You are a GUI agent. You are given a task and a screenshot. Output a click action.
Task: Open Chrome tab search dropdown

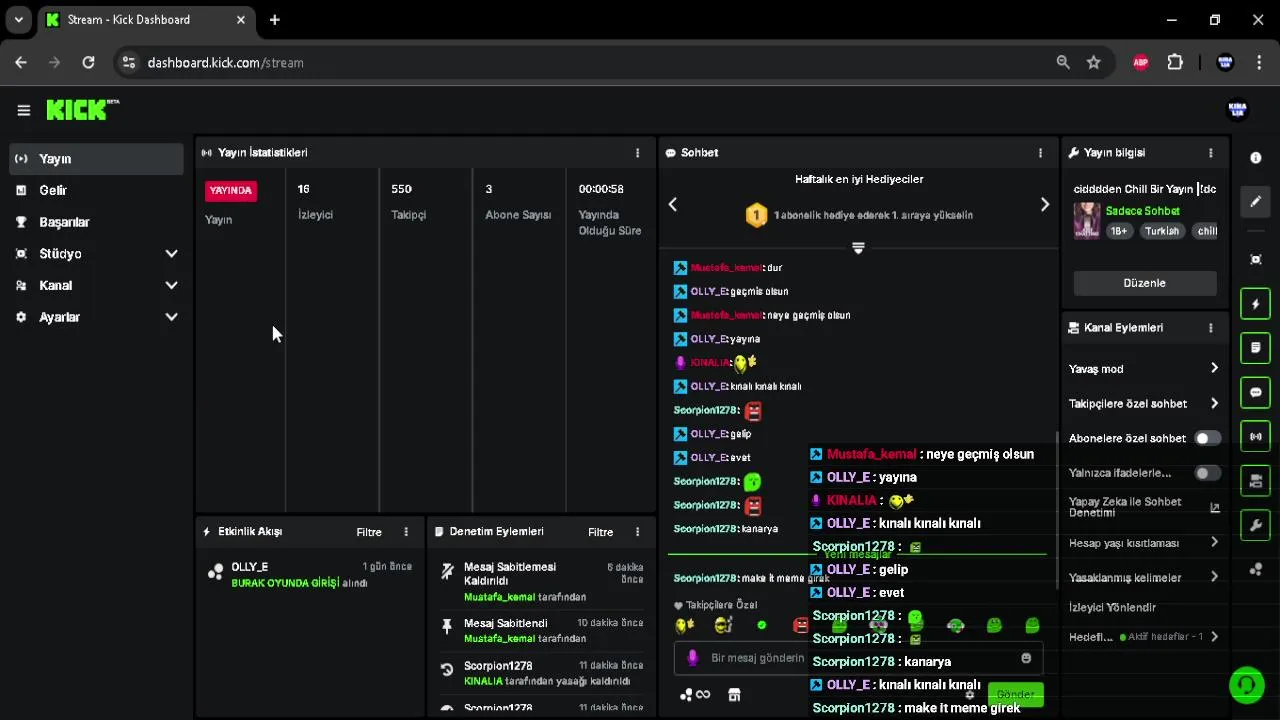[x=18, y=20]
